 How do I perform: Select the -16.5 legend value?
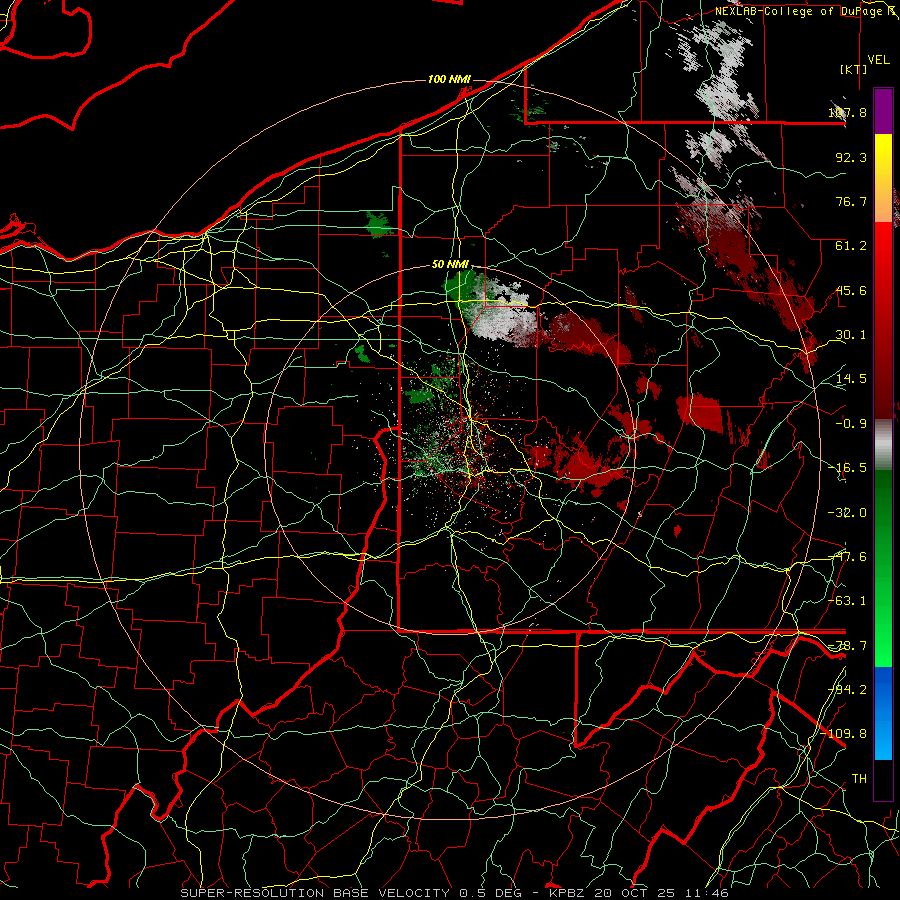click(848, 468)
